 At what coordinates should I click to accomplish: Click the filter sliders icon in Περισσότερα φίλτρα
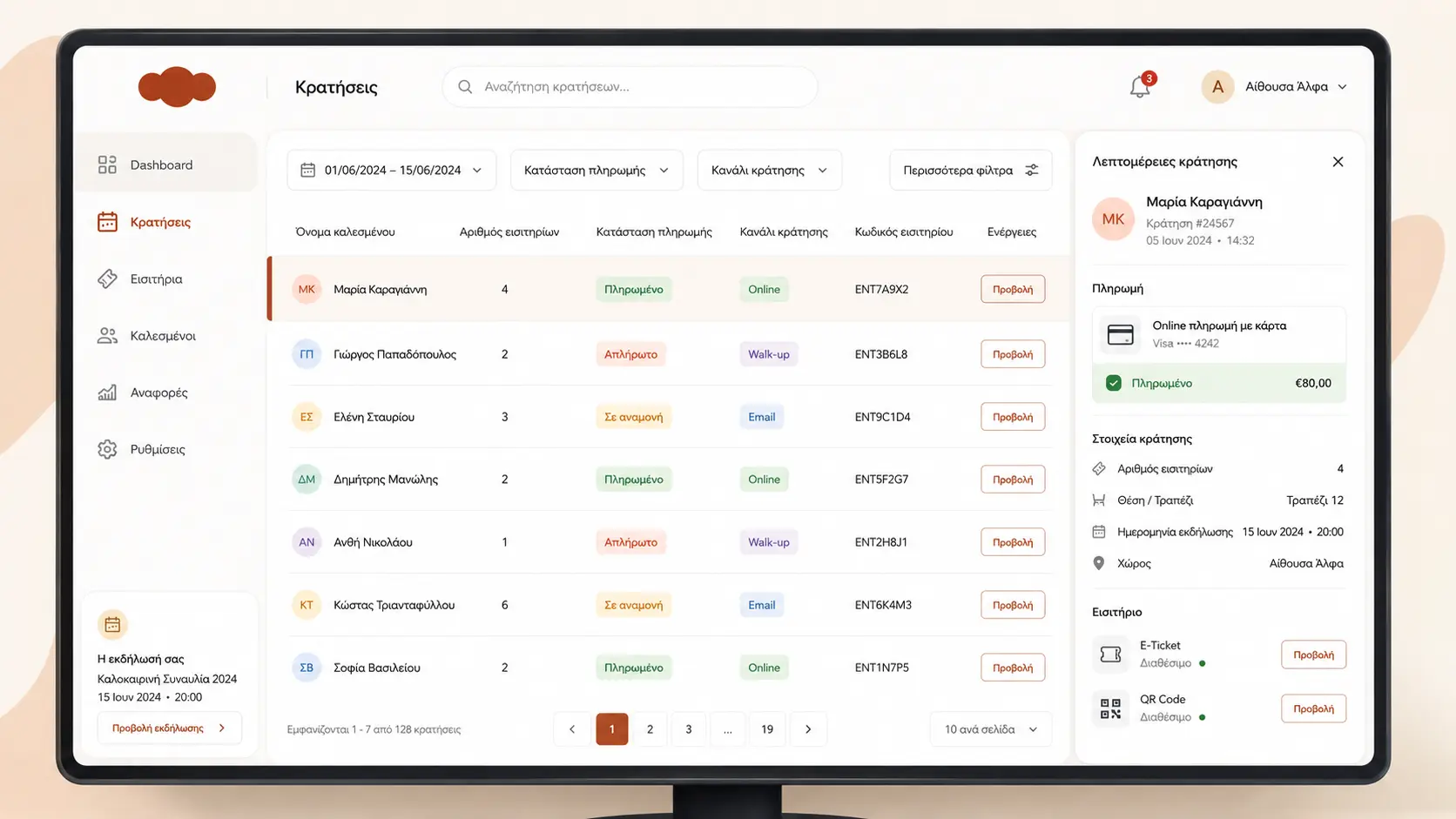1032,170
